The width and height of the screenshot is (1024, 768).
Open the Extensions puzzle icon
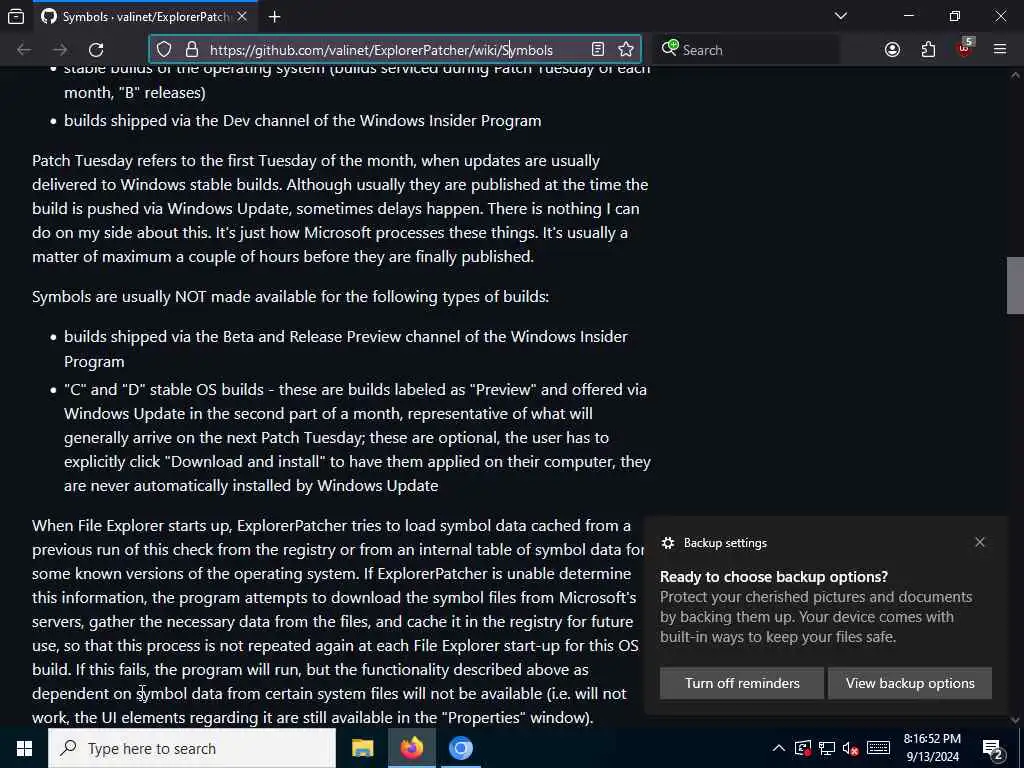[x=928, y=50]
